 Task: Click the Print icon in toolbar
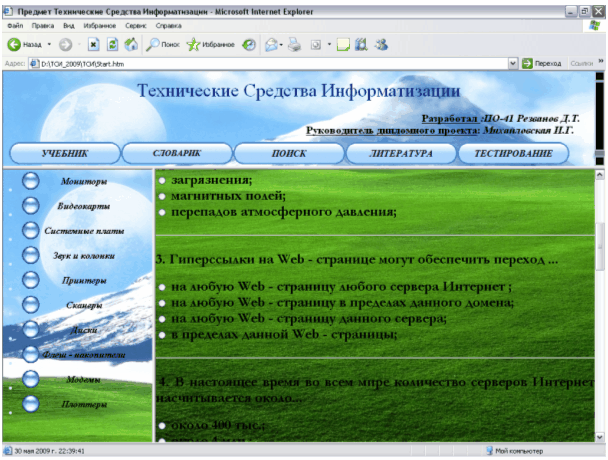click(293, 45)
